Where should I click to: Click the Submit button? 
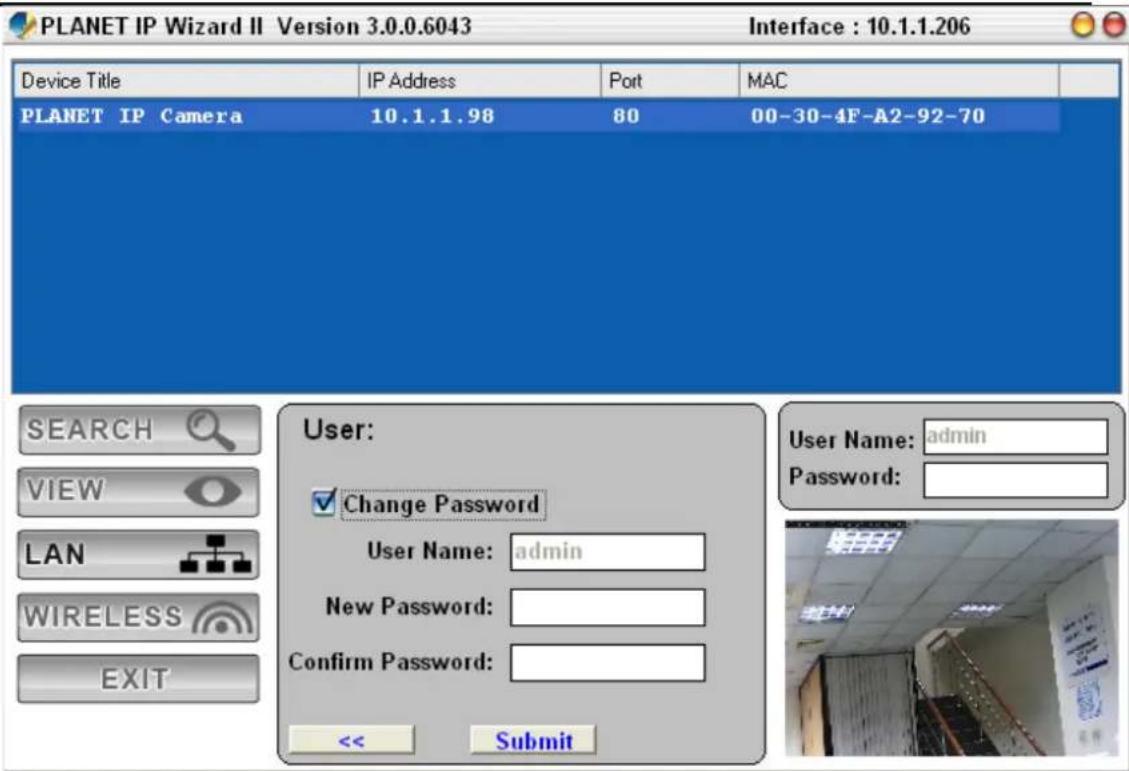click(x=534, y=740)
